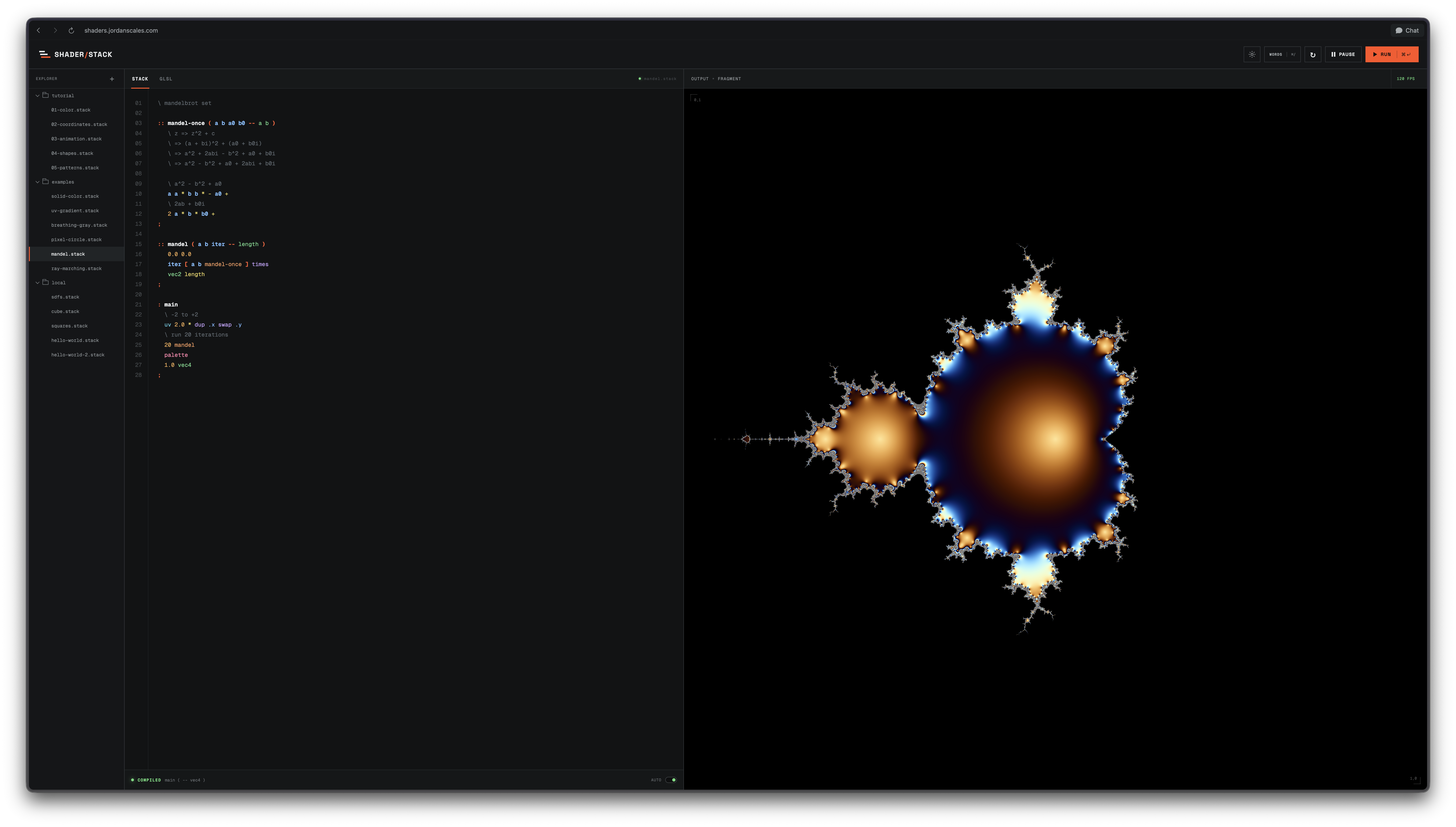Click the '1.0 vec4' code on line 27
The width and height of the screenshot is (1456, 827).
point(178,365)
